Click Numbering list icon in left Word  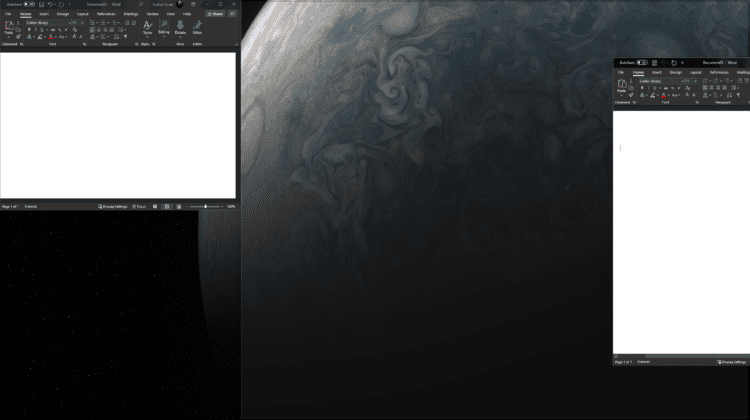point(103,23)
